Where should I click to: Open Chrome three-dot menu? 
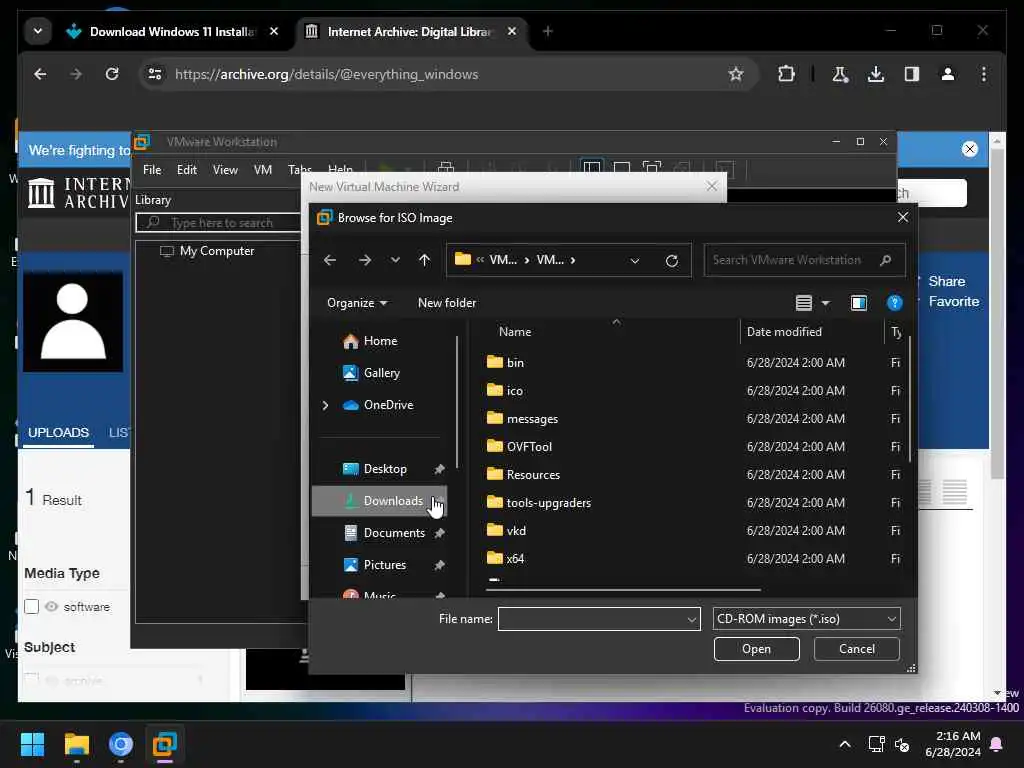984,74
